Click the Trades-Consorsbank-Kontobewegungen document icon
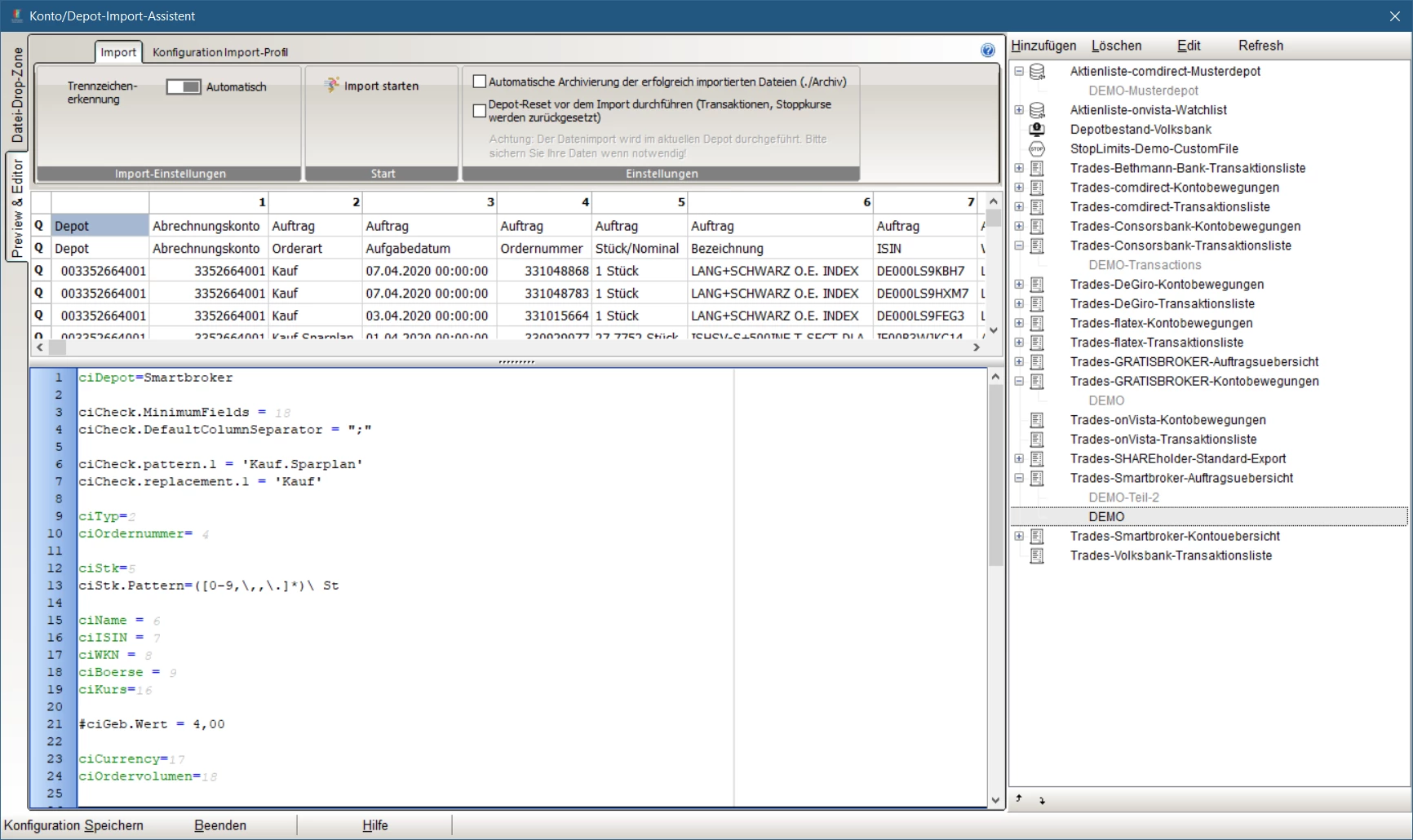Viewport: 1413px width, 840px height. click(x=1037, y=227)
